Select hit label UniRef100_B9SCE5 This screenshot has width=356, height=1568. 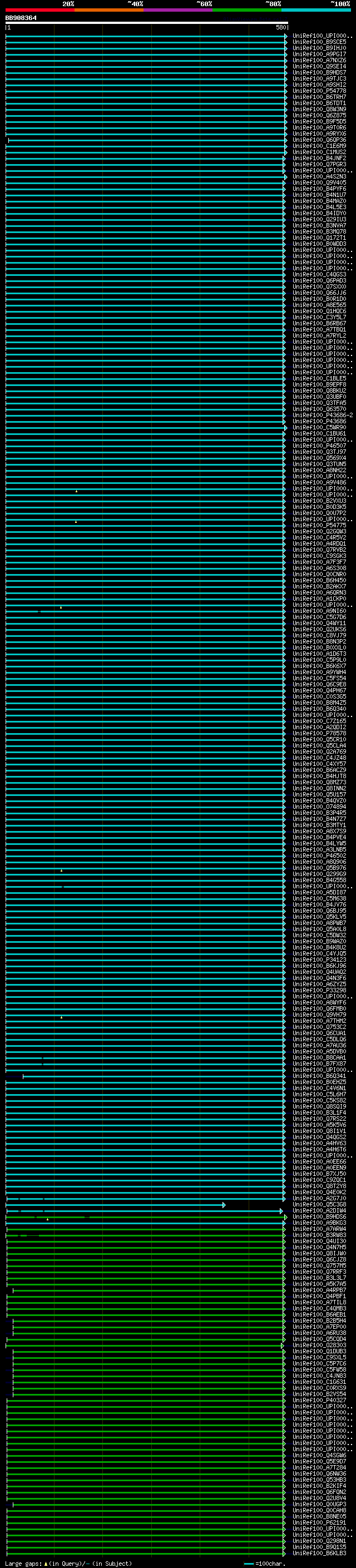(319, 42)
